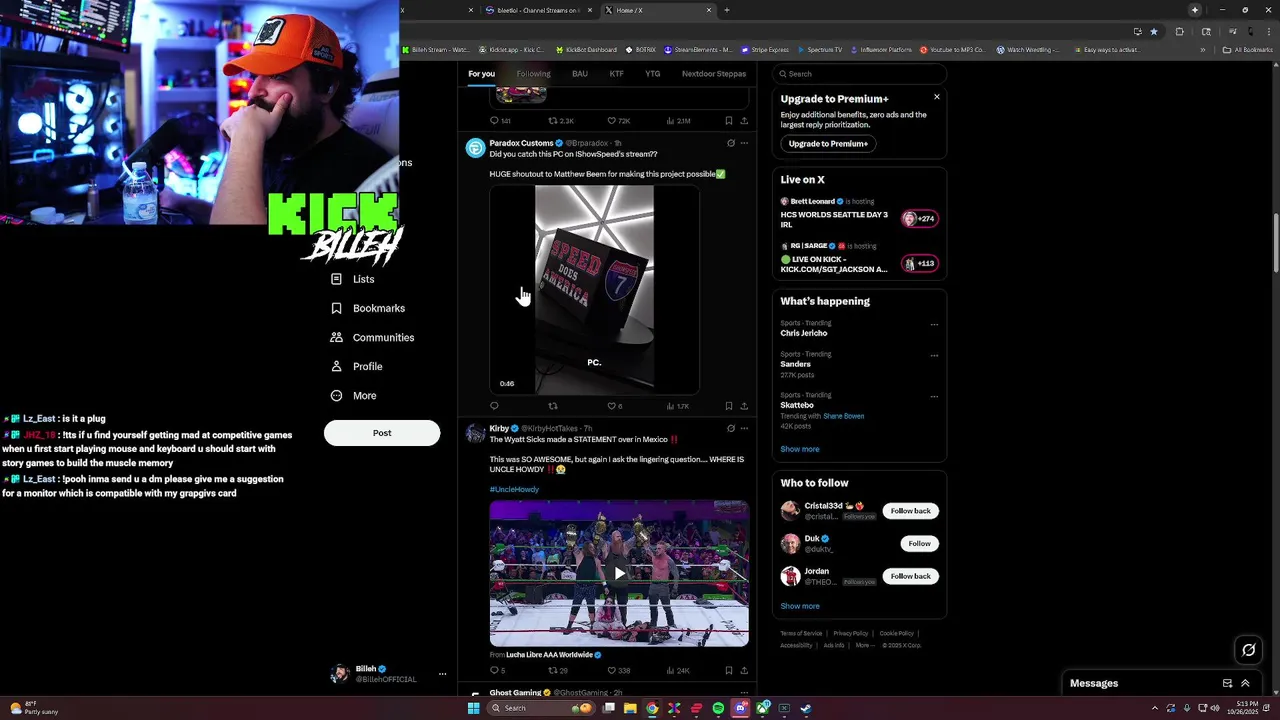Open new message composer in Messages bar

click(1227, 683)
